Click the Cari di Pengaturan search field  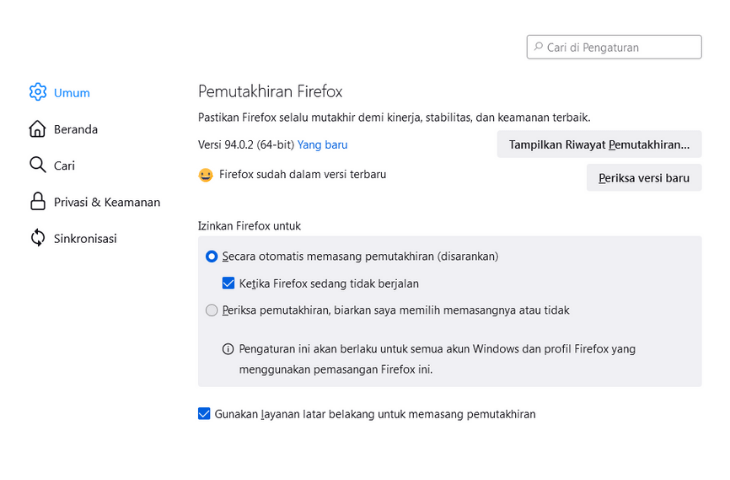pos(614,47)
